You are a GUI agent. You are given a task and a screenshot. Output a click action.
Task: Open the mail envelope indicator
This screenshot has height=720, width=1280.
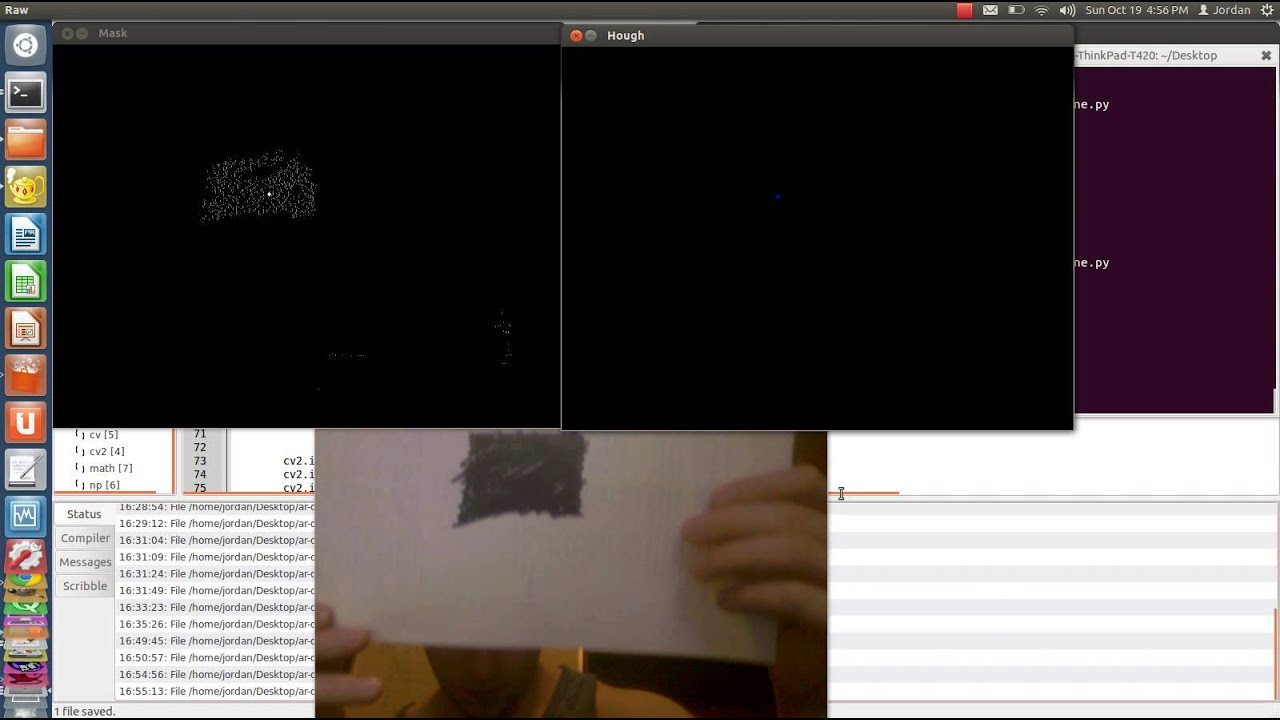coord(990,10)
